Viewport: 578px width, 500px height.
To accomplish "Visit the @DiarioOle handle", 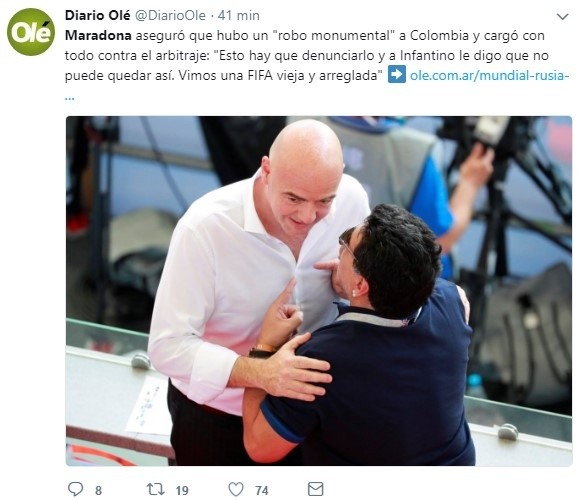I will [x=170, y=15].
